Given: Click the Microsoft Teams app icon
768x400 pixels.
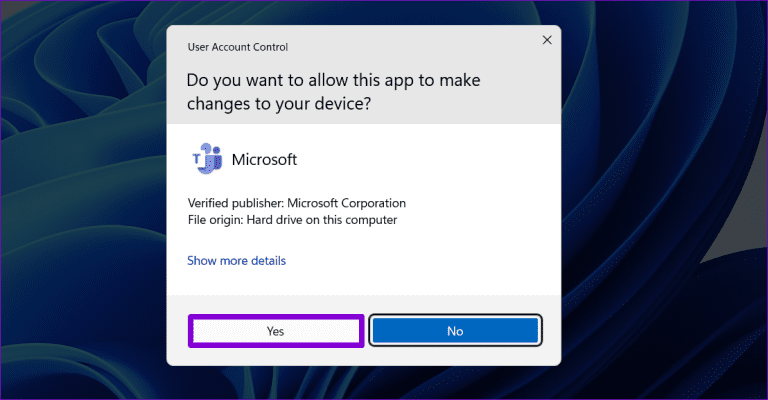Looking at the screenshot, I should [x=207, y=159].
